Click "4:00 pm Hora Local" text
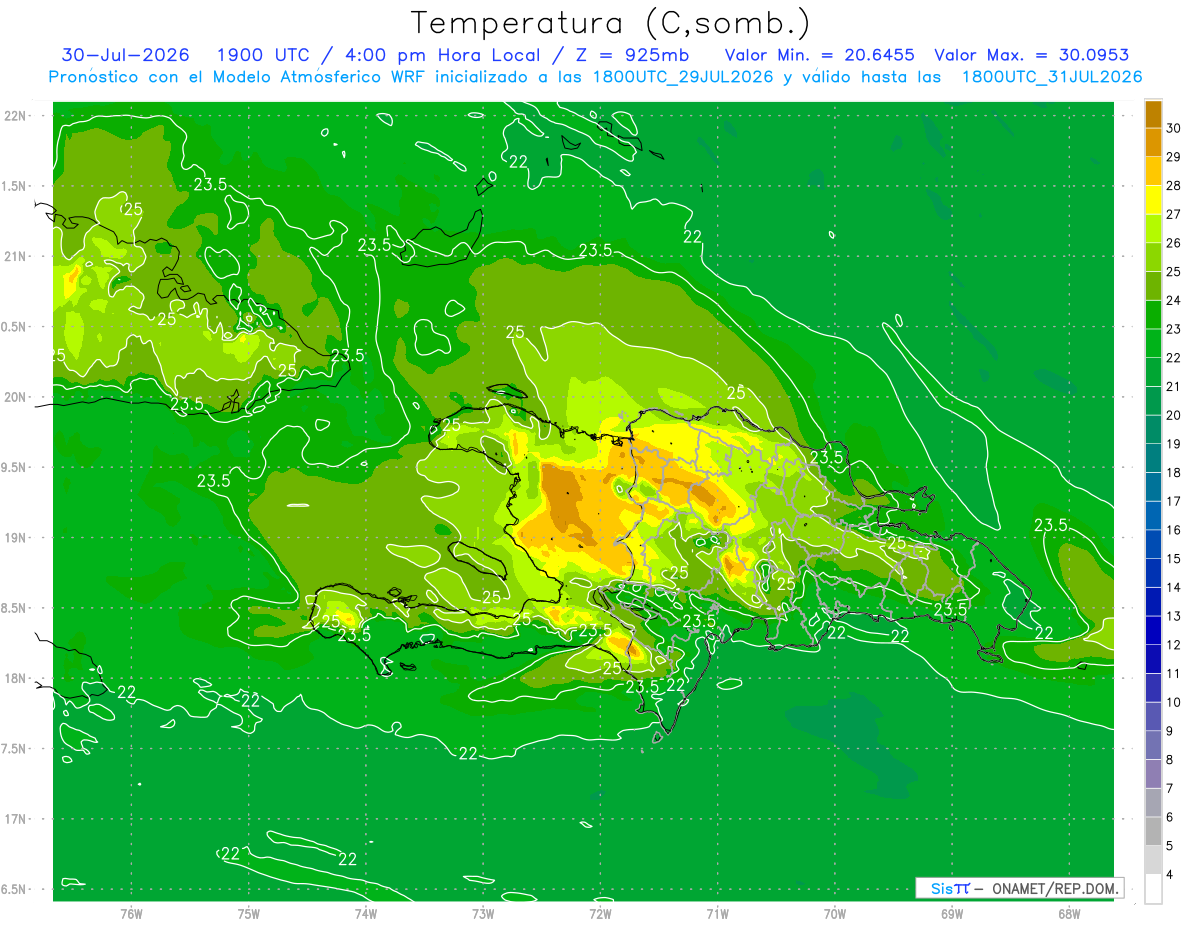The height and width of the screenshot is (927, 1200). [x=442, y=55]
